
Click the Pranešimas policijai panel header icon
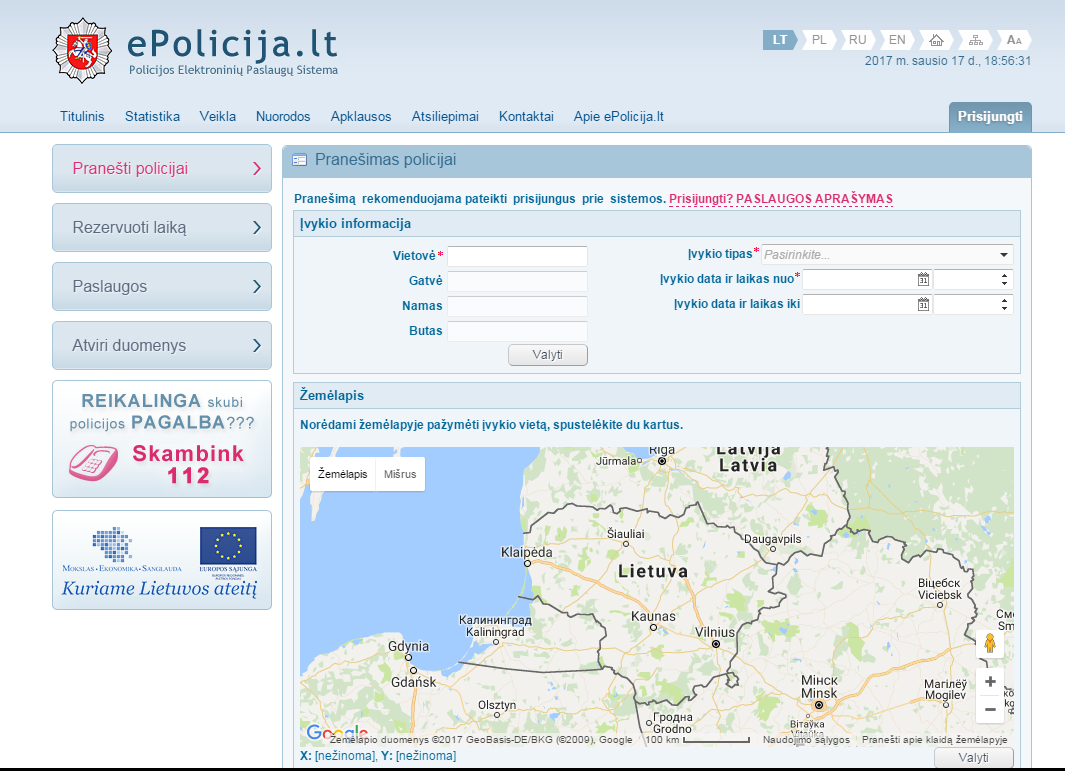click(299, 160)
